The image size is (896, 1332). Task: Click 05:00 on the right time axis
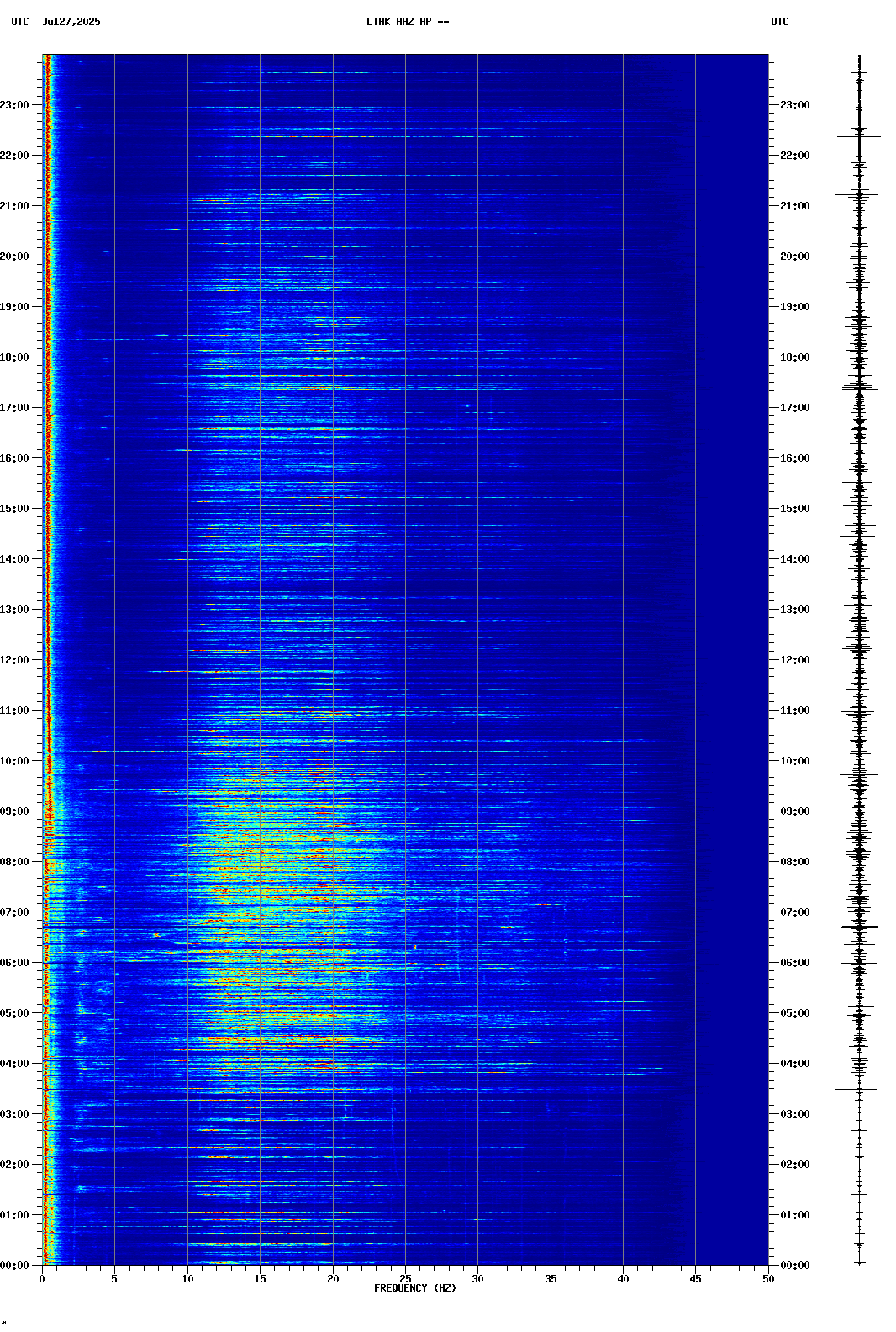click(795, 1013)
